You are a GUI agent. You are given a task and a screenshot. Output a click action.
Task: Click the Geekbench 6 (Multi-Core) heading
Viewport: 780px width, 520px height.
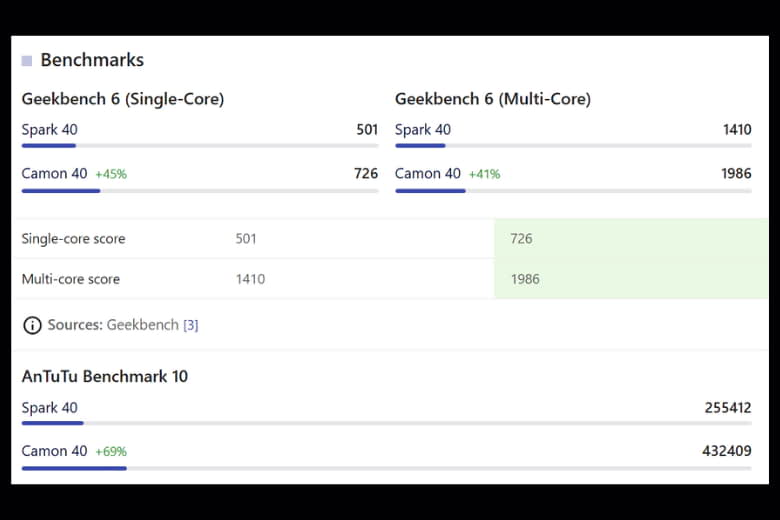[x=493, y=99]
